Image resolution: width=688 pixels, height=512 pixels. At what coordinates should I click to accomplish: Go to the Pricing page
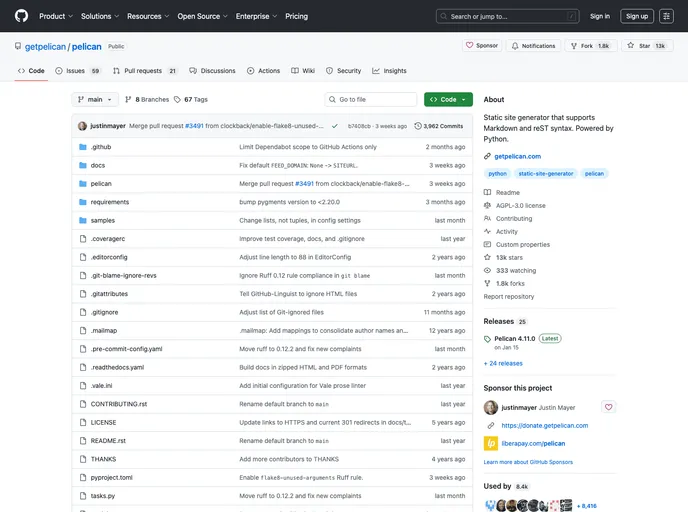tap(297, 16)
